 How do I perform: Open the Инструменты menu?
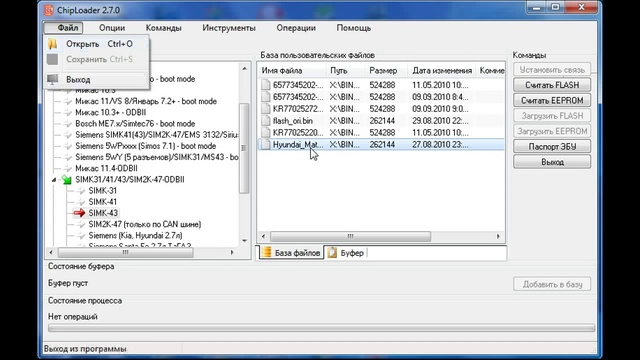pos(229,28)
